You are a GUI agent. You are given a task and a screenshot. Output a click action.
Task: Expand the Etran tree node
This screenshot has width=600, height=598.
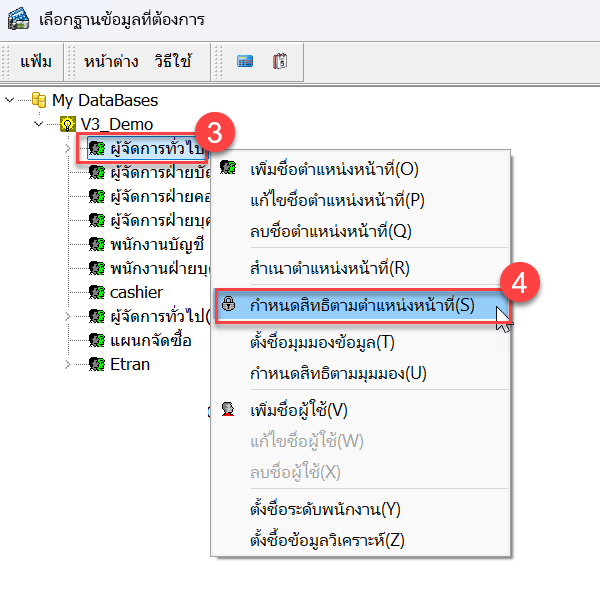(68, 364)
